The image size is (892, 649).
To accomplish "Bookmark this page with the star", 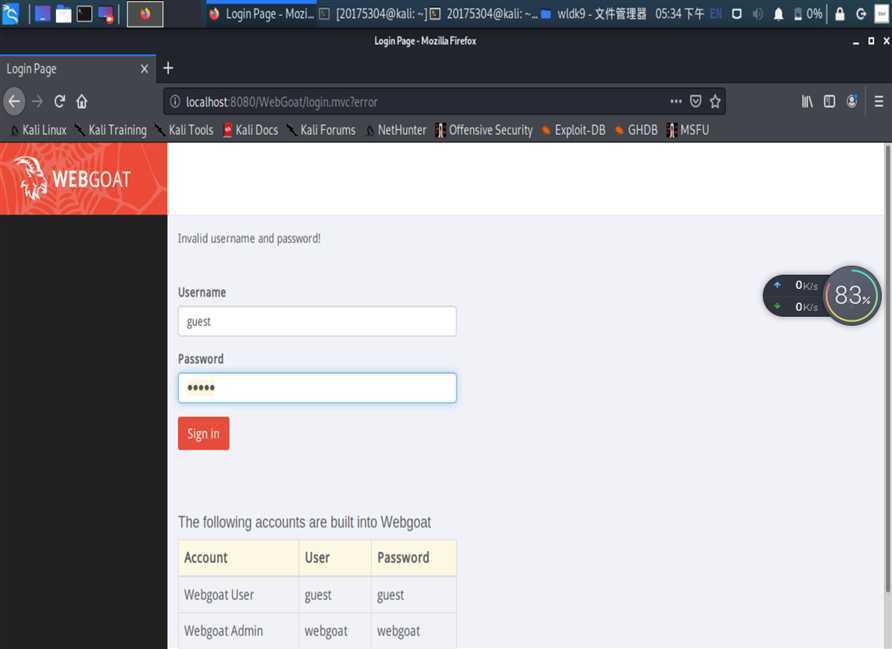I will click(x=715, y=101).
